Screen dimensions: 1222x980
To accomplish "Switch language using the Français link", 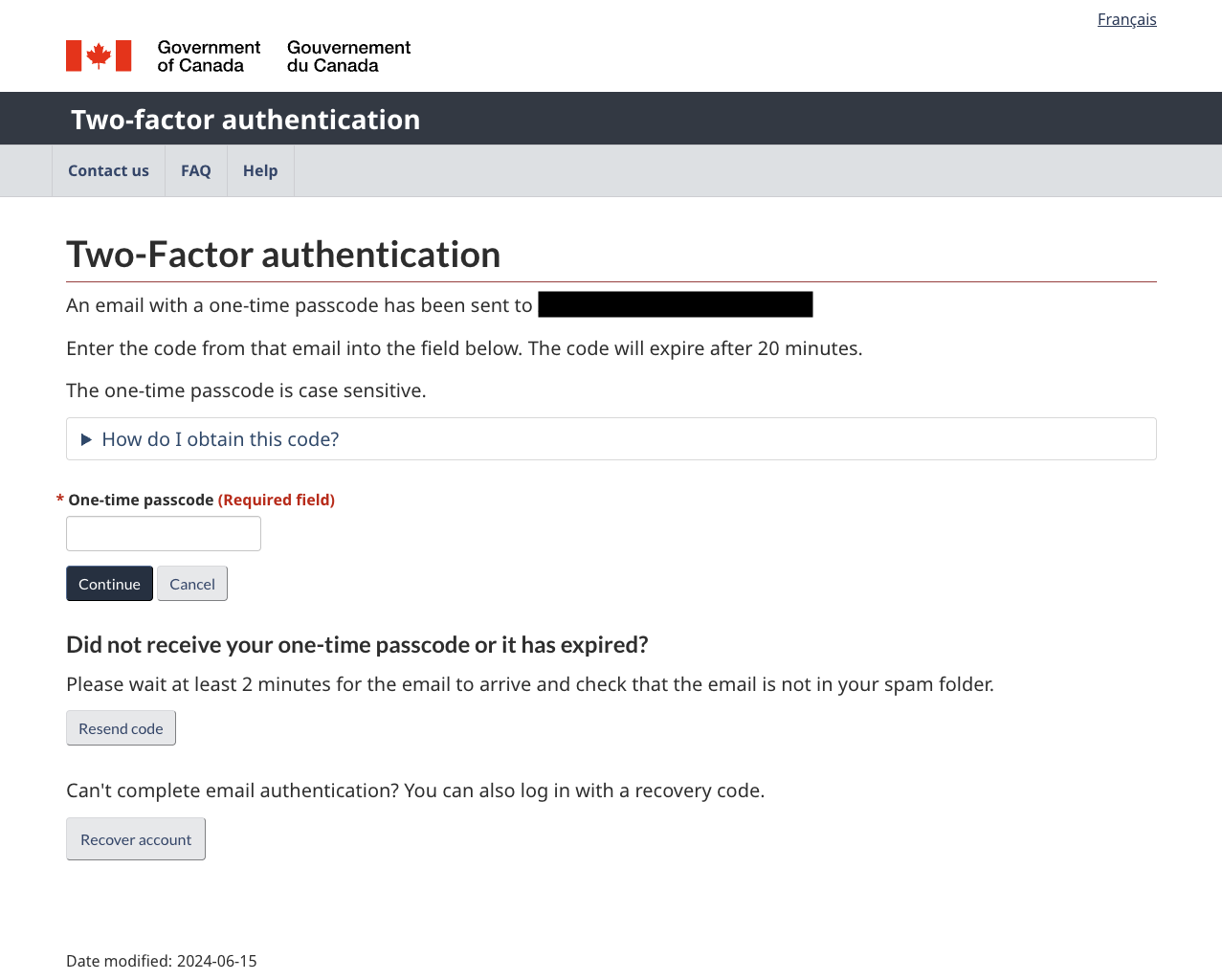I will (x=1126, y=19).
